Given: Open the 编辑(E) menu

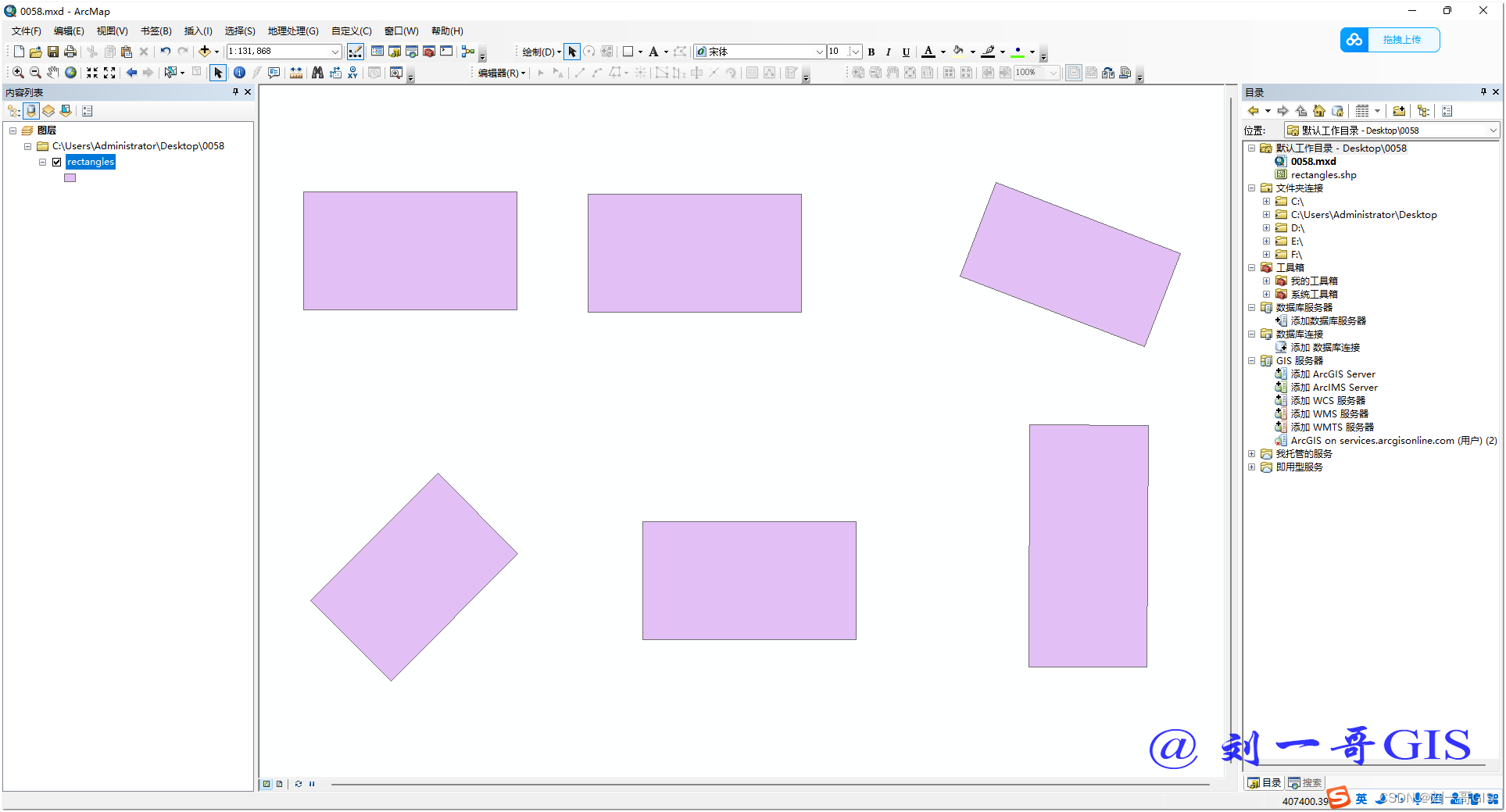Looking at the screenshot, I should 69,31.
